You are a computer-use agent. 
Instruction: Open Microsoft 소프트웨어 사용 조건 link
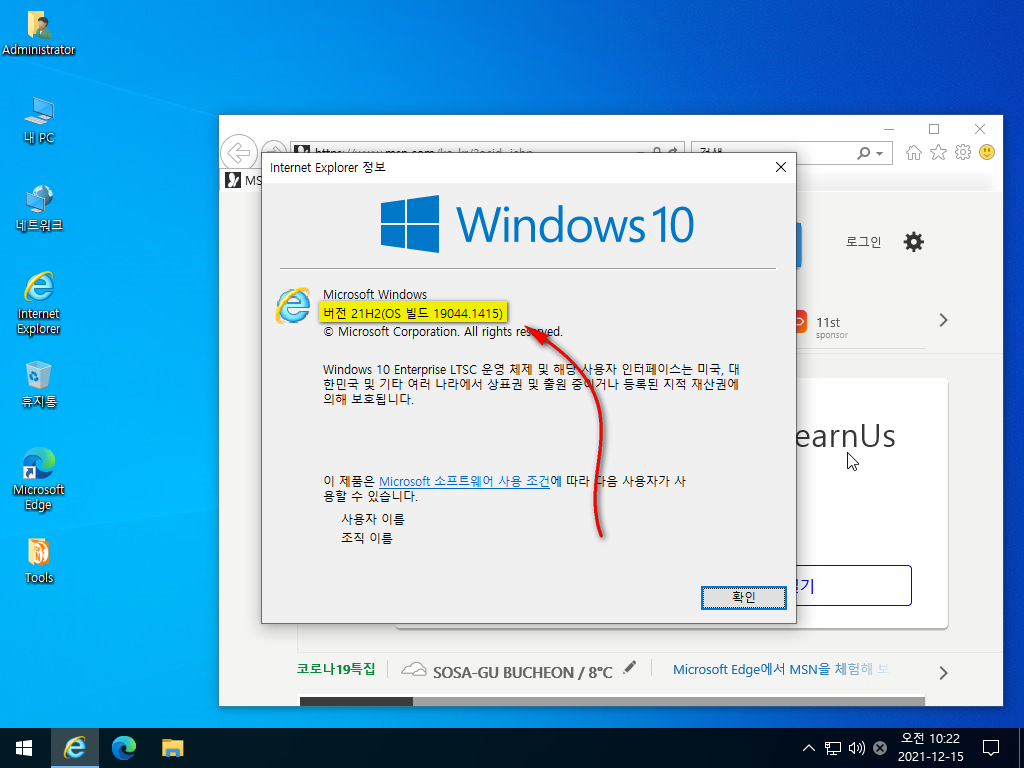[x=464, y=481]
